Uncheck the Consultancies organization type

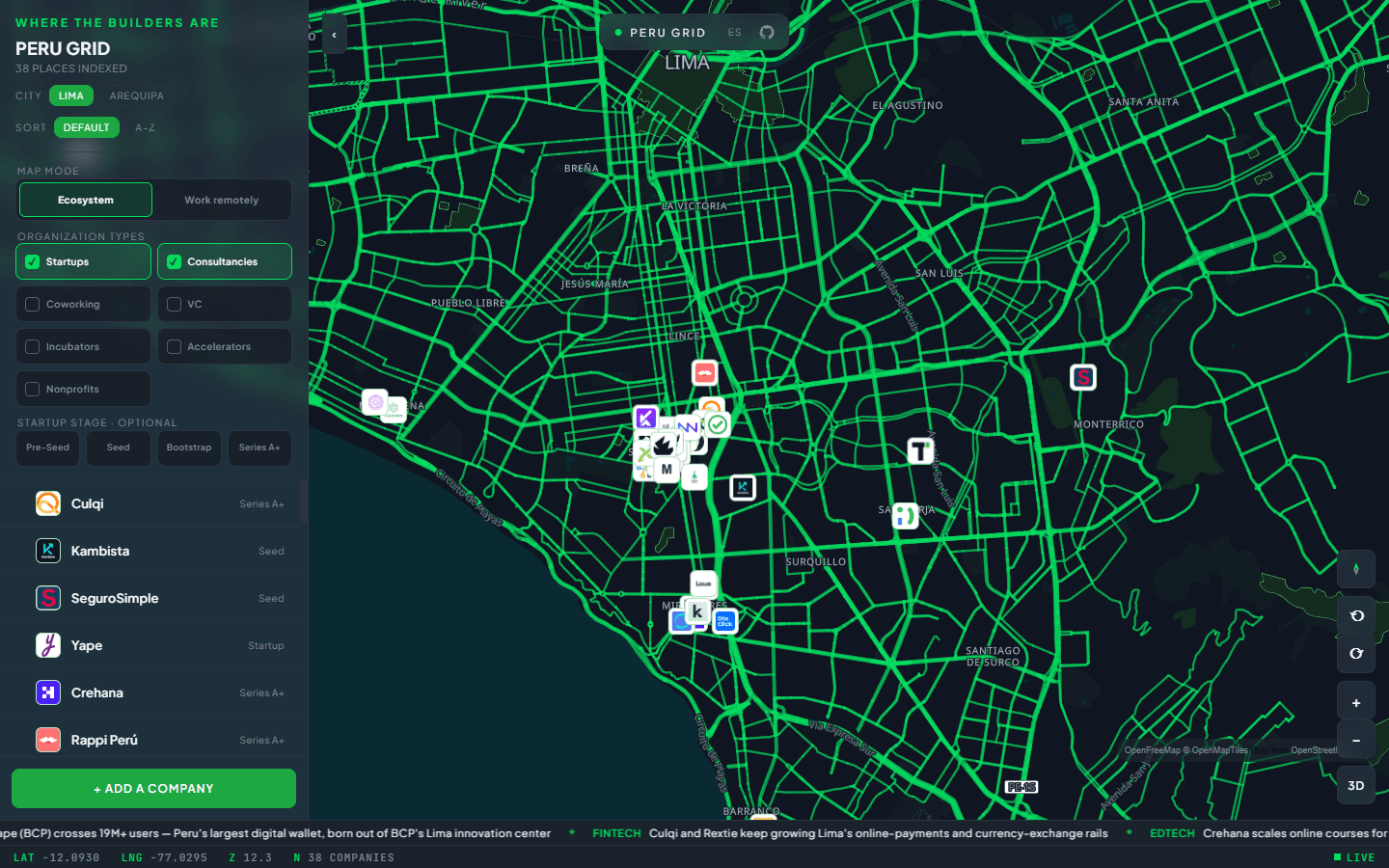[225, 261]
